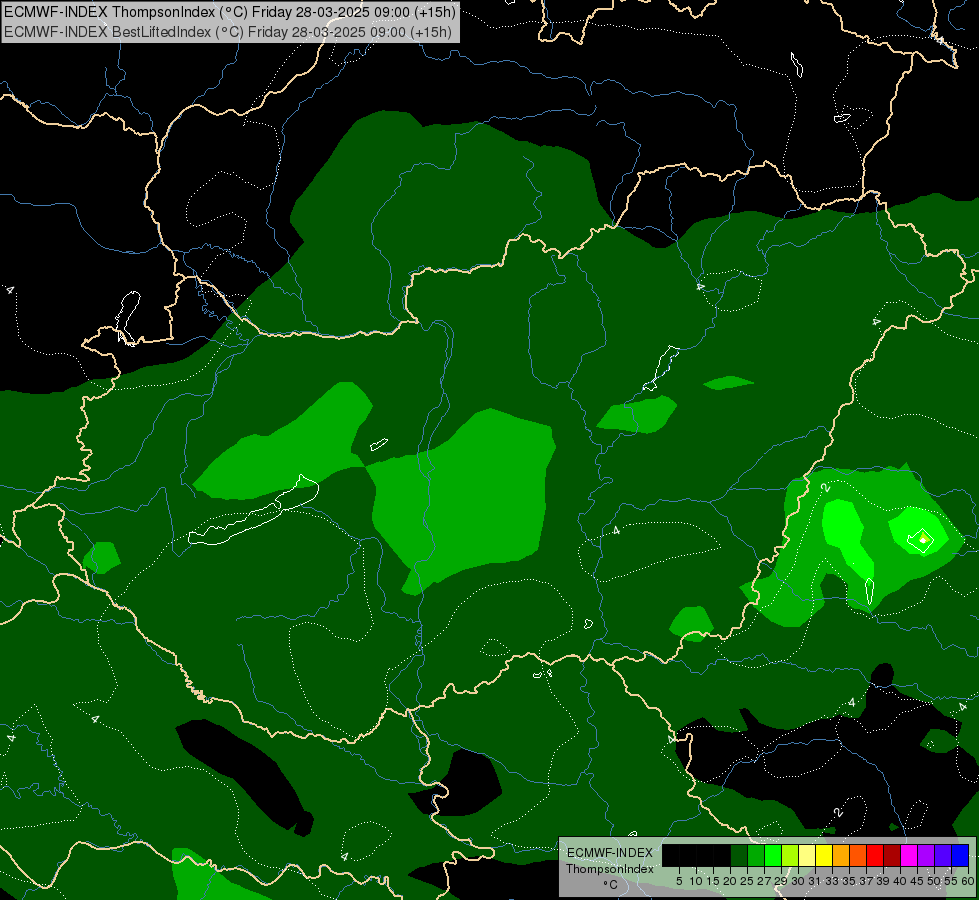This screenshot has width=979, height=900.
Task: Select the dark green 20–25 legend swatch
Action: tap(739, 856)
